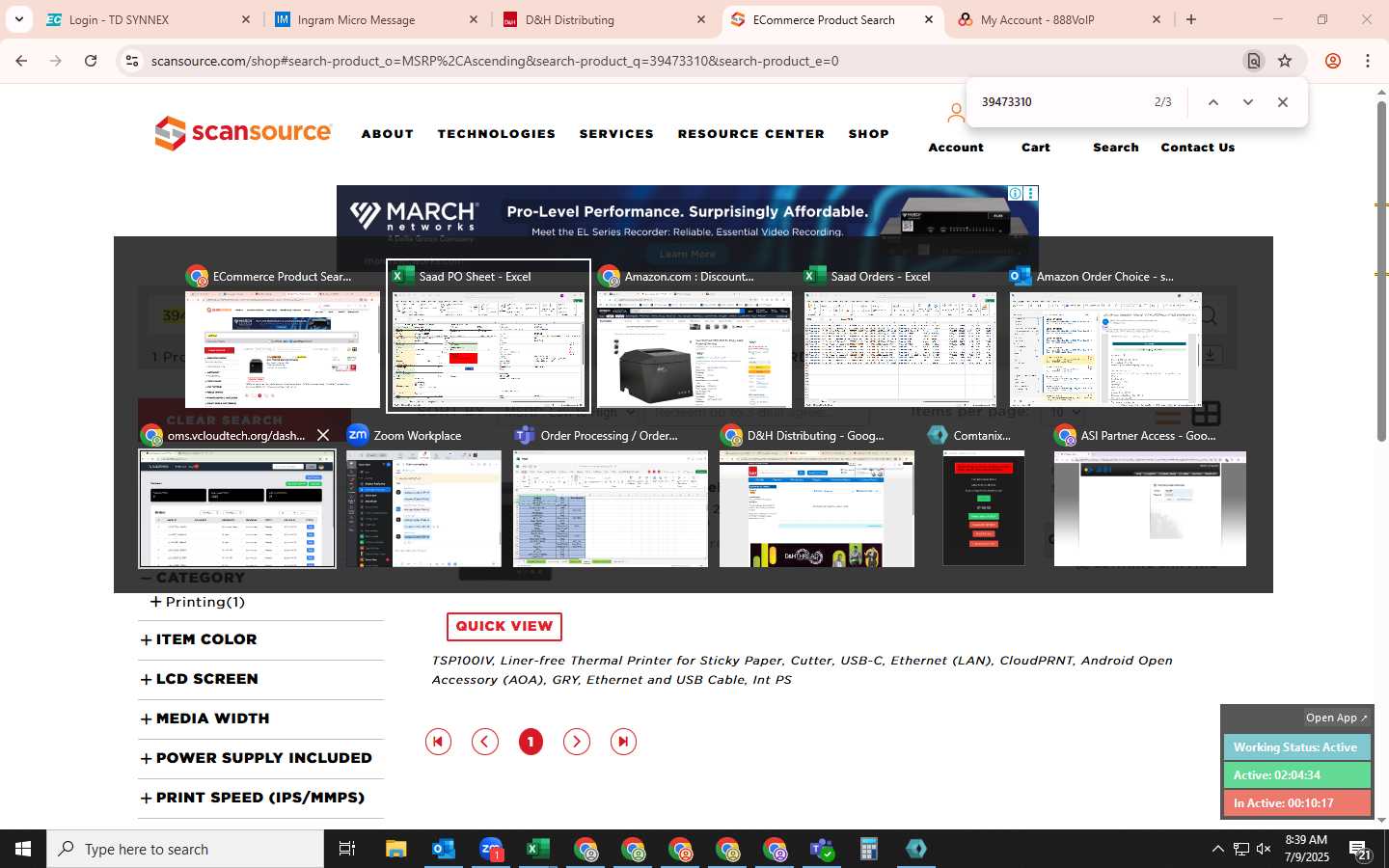1389x868 pixels.
Task: Click the TSP100IV product description text
Action: [x=802, y=670]
